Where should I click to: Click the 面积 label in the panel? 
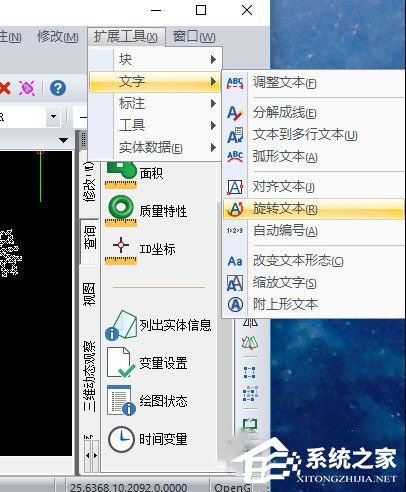[x=151, y=173]
